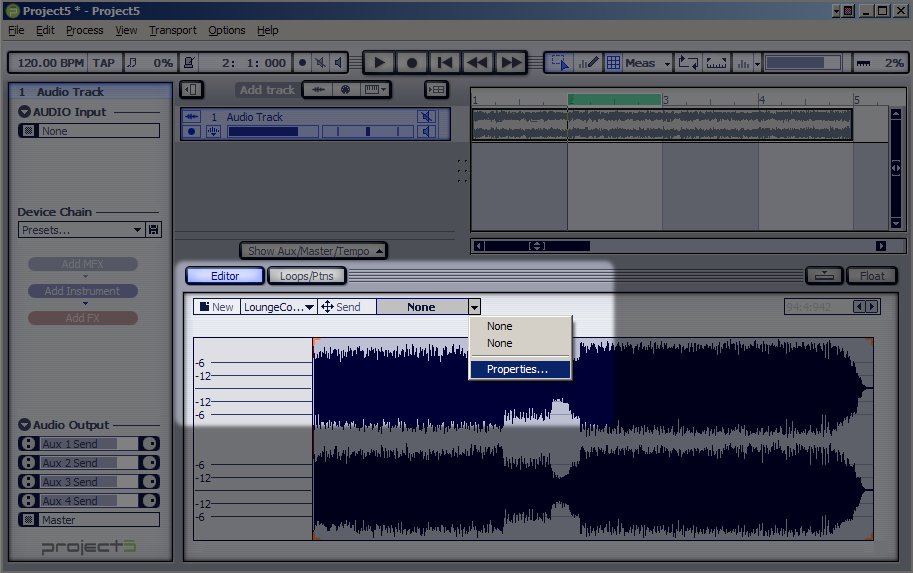Click the swing percentage 0% control
Viewport: 913px width, 573px height.
click(x=163, y=63)
